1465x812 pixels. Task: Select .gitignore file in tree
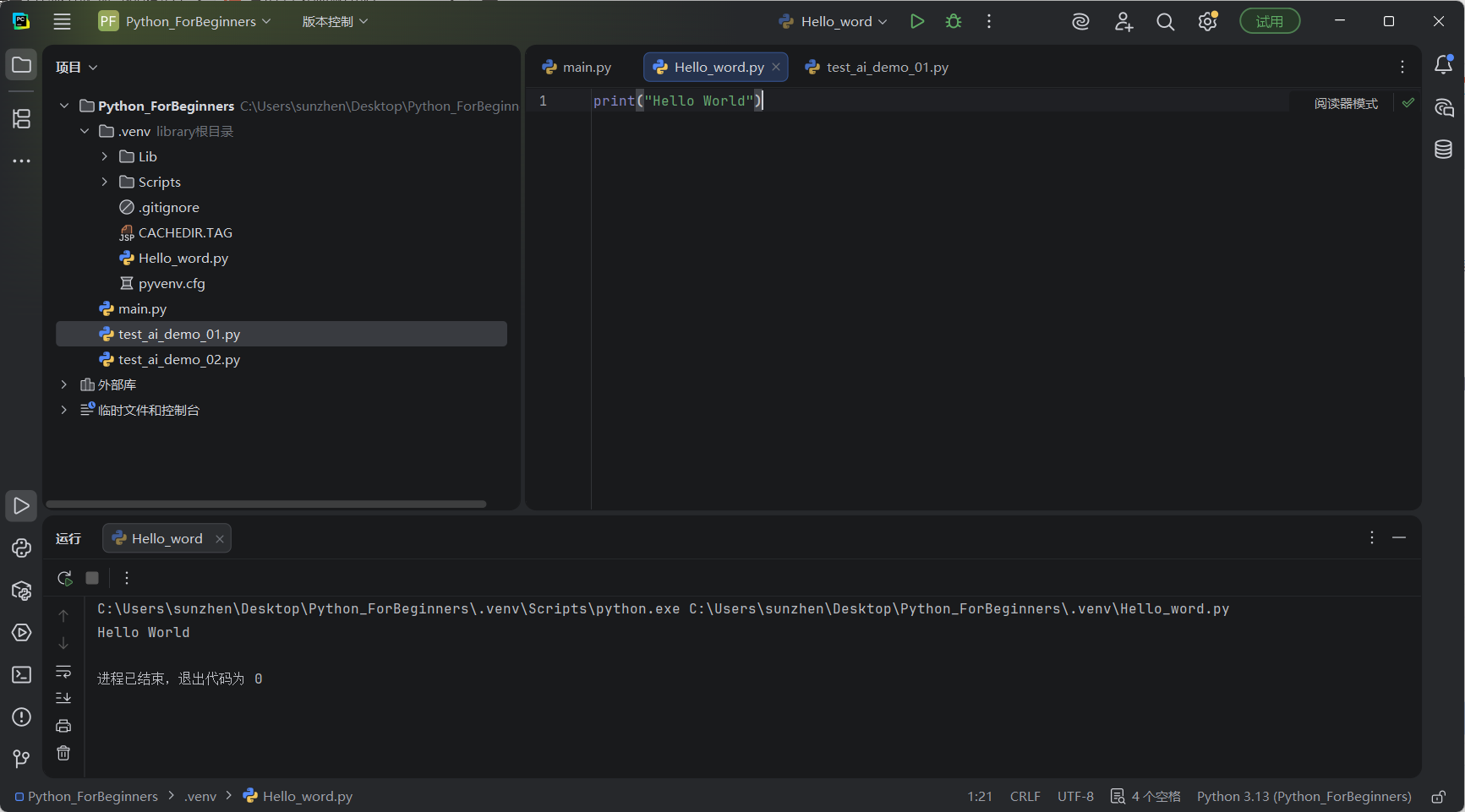[x=282, y=207]
